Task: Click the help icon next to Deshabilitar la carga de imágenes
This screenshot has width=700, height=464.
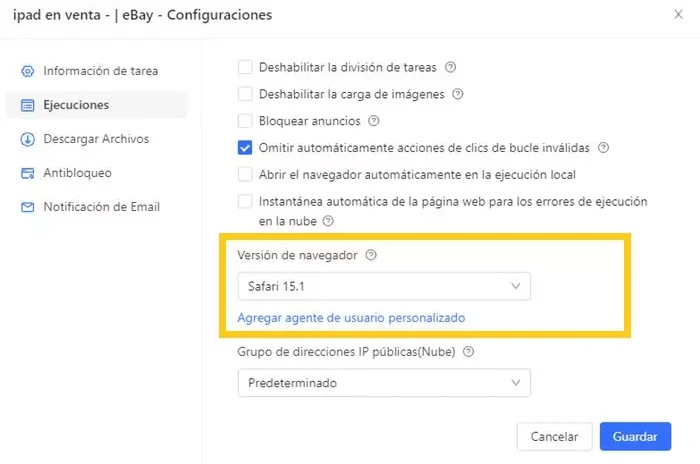Action: tap(458, 94)
